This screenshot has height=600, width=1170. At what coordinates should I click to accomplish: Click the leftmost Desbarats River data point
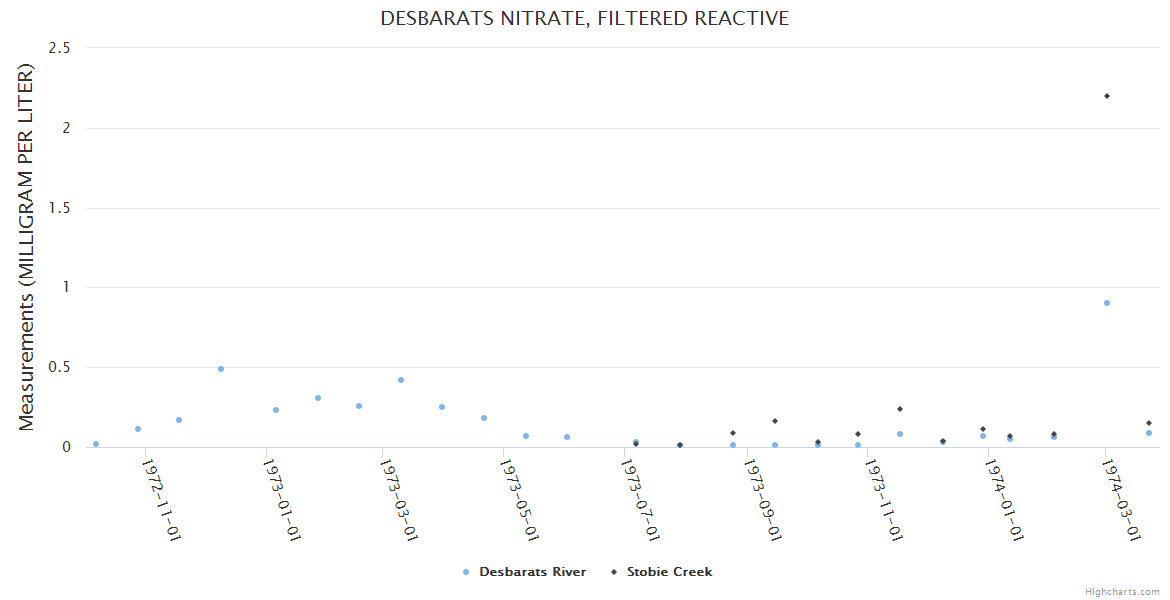point(96,444)
